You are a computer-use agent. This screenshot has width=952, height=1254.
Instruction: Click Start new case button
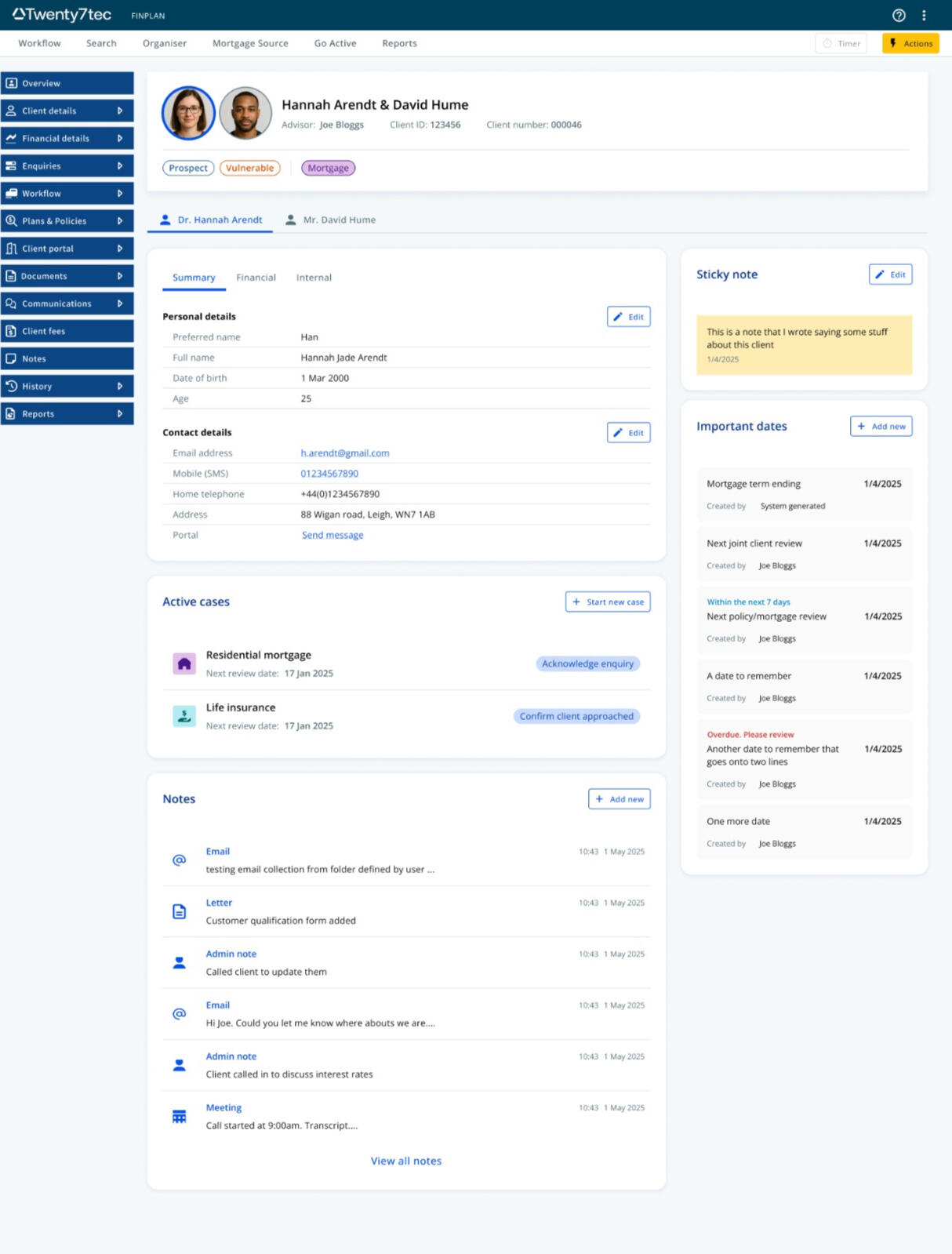point(608,602)
